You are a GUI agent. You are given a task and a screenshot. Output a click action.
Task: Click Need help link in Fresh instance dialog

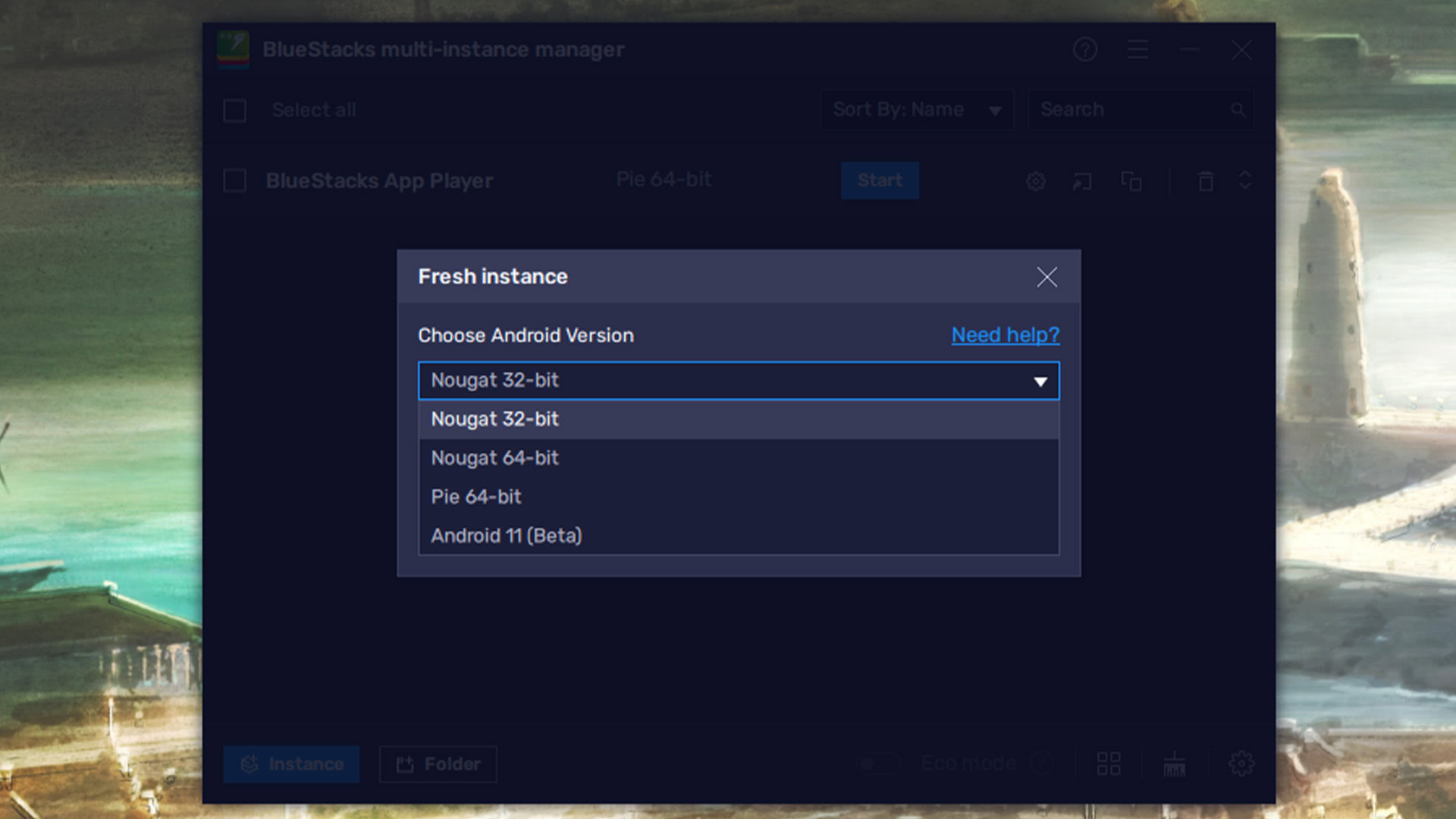click(1005, 335)
